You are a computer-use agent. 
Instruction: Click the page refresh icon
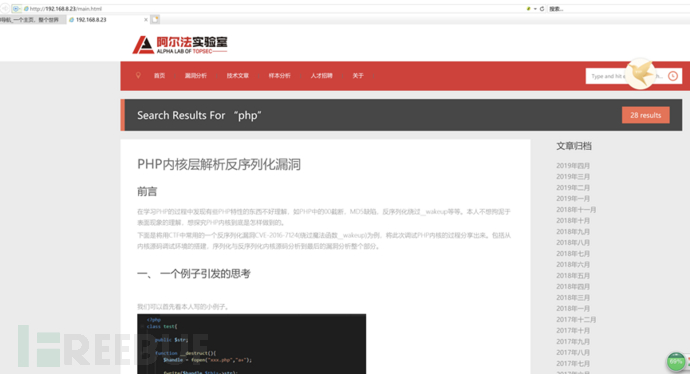coord(542,9)
